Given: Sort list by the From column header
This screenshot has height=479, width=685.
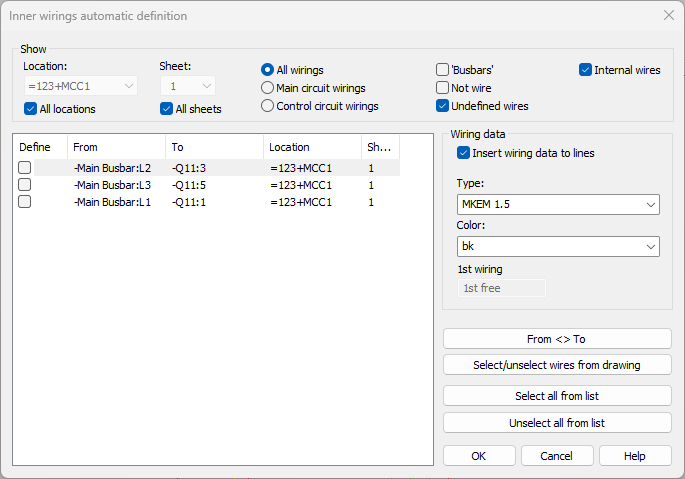Looking at the screenshot, I should coord(115,147).
